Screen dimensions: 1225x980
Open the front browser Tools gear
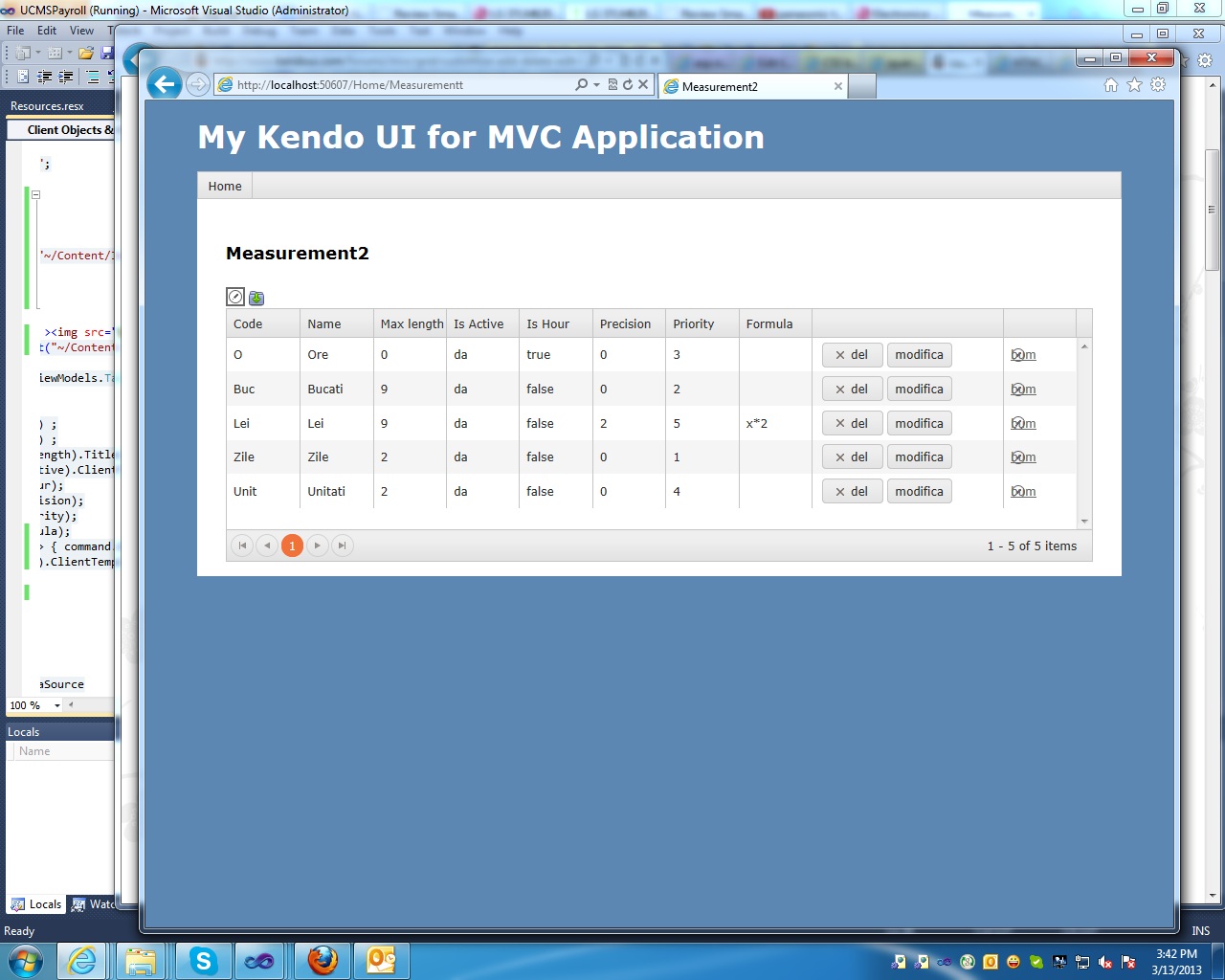pyautogui.click(x=1158, y=85)
